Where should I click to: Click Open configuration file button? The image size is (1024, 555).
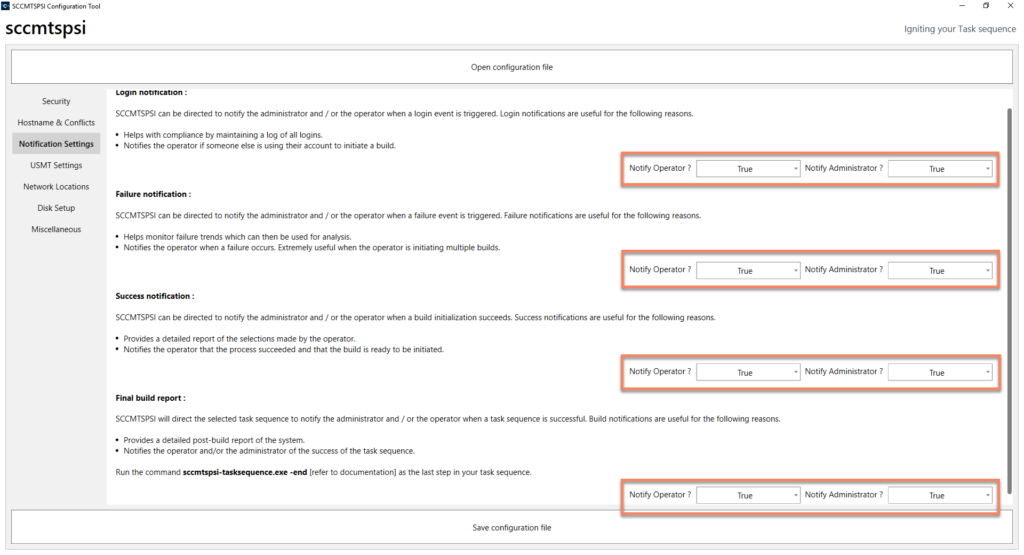point(511,67)
